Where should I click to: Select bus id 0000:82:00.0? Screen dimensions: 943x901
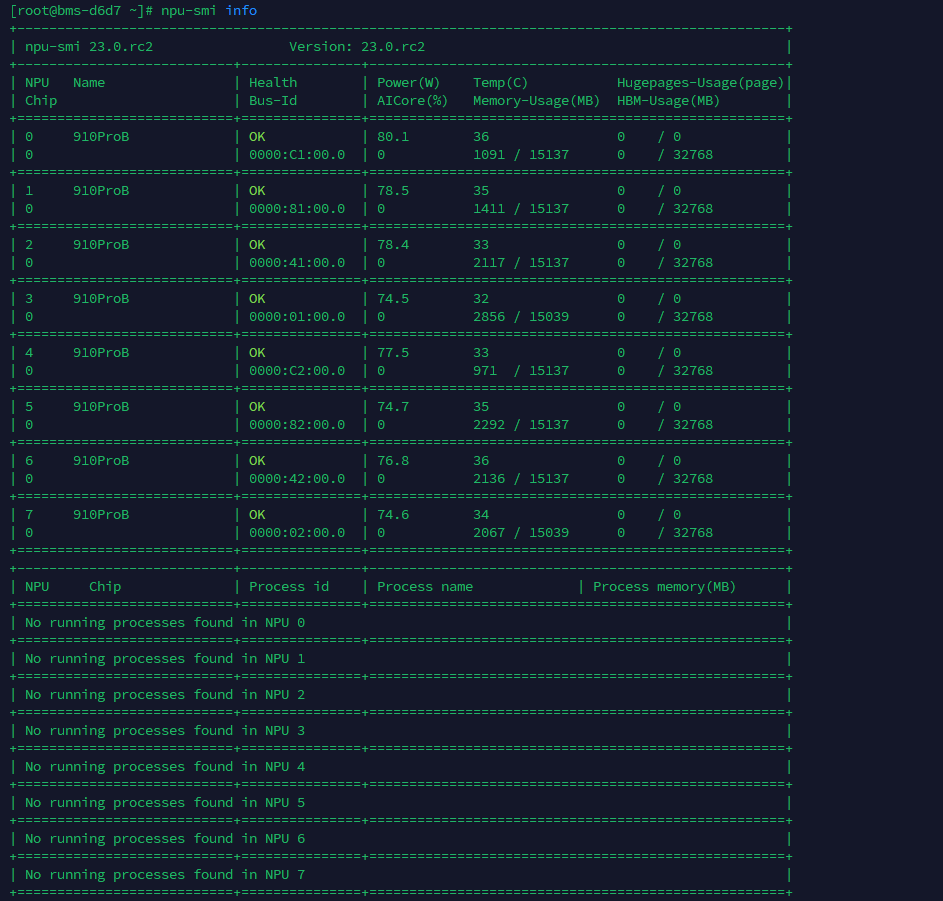click(x=297, y=425)
